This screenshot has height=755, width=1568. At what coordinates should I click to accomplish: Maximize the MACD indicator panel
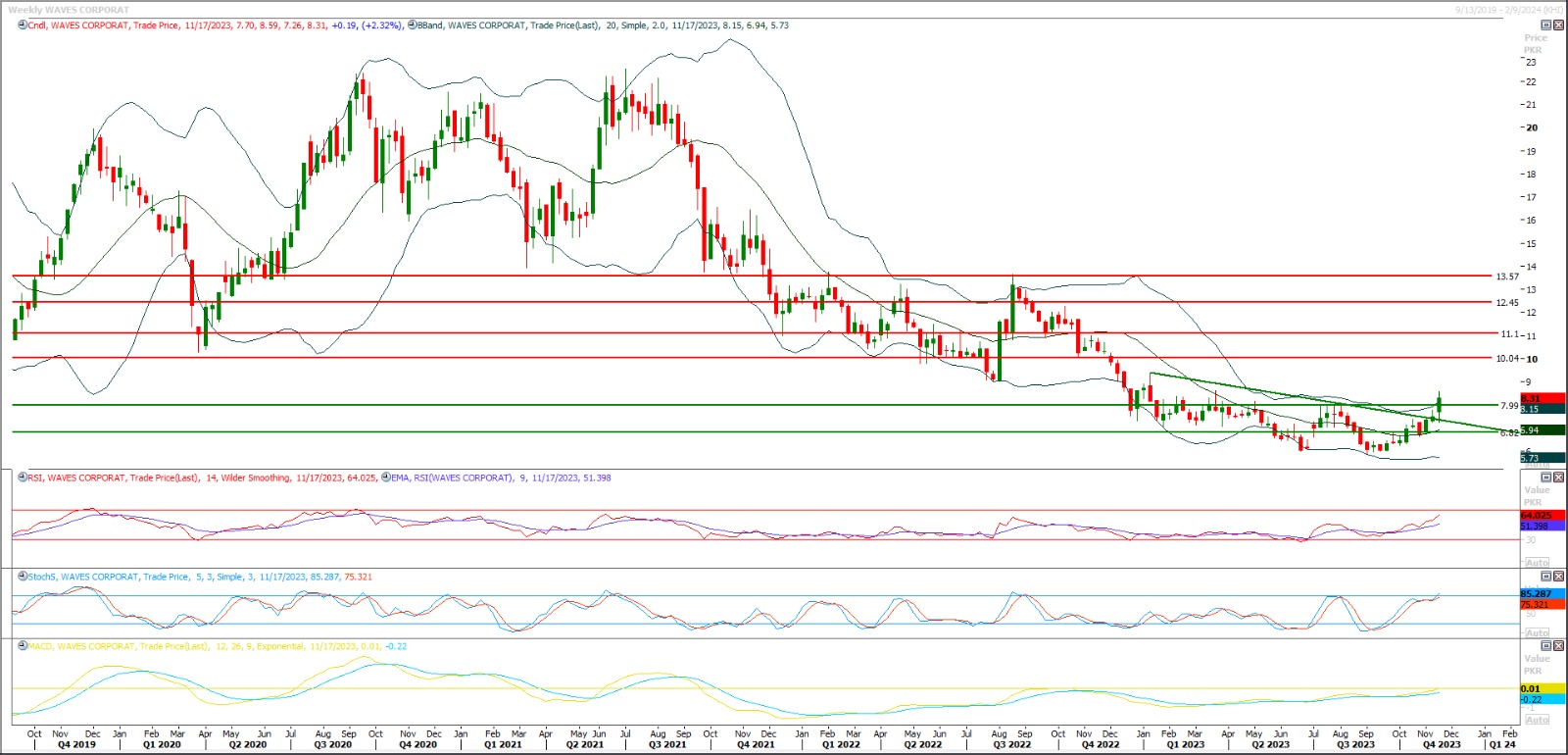coord(1546,646)
